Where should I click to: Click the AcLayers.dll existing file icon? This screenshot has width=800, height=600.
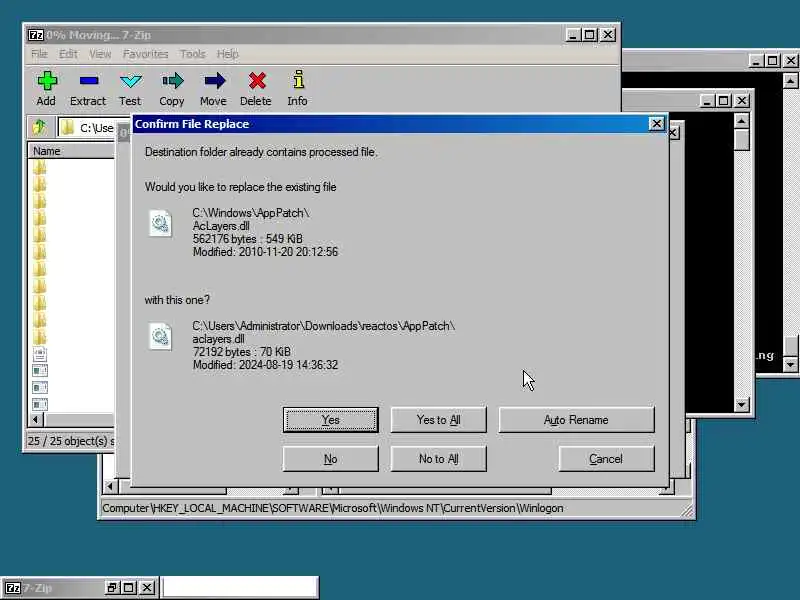(160, 223)
